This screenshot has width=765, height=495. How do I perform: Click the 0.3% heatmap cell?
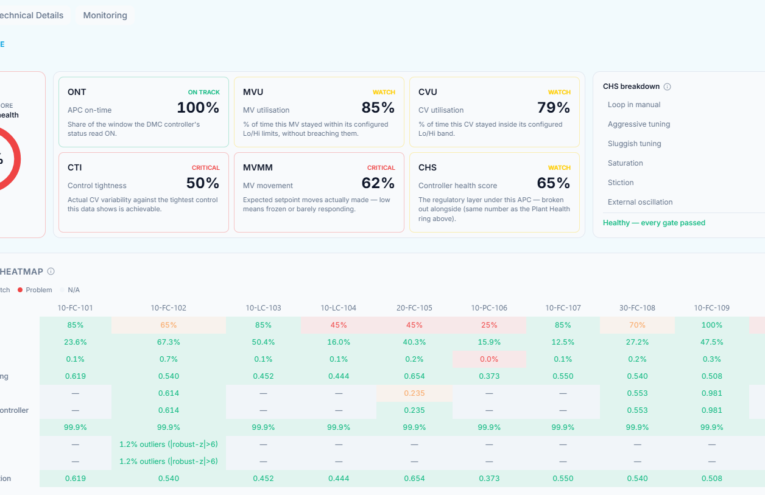click(x=712, y=359)
